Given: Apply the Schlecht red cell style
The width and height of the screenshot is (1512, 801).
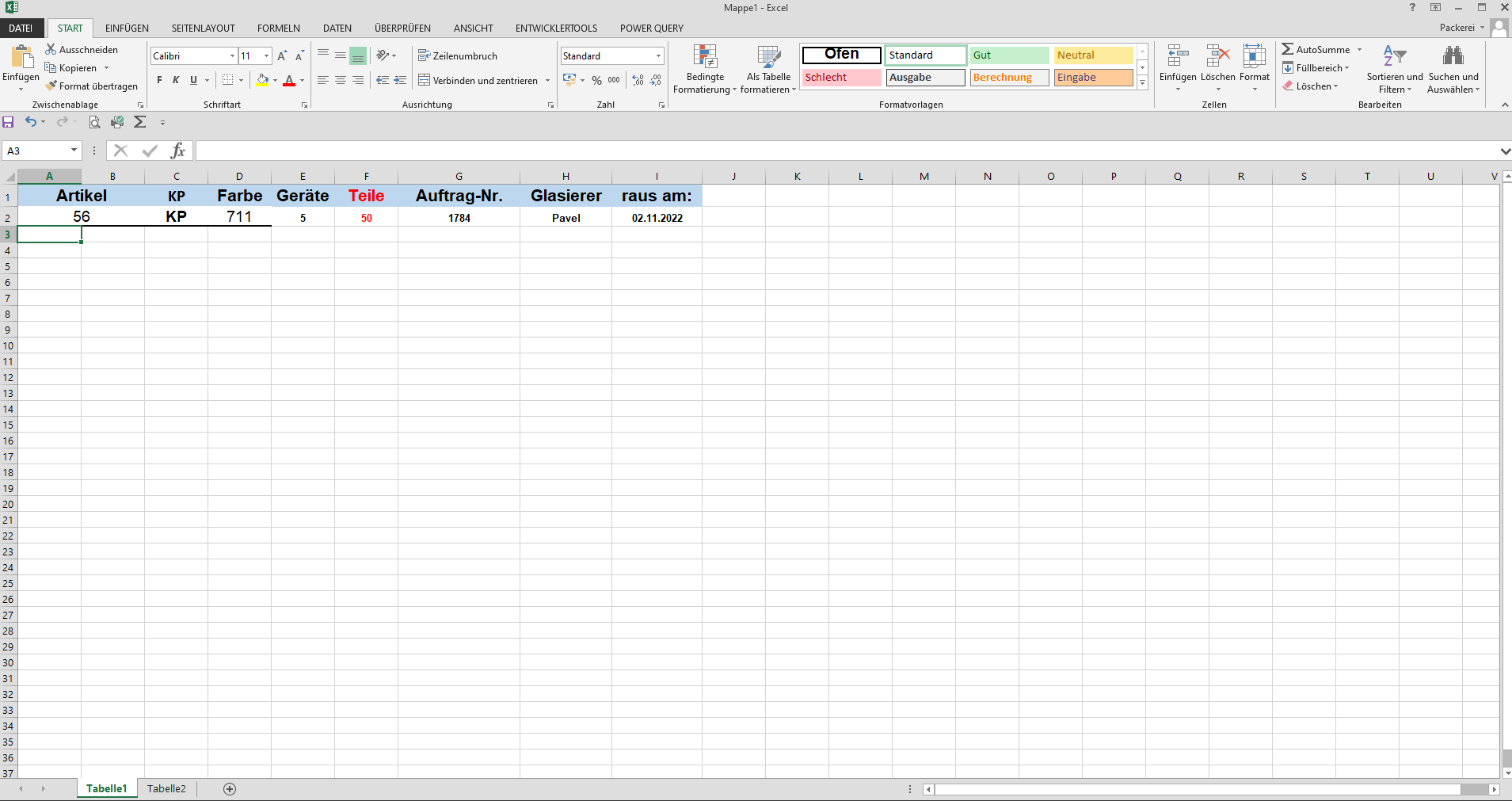Looking at the screenshot, I should 842,78.
